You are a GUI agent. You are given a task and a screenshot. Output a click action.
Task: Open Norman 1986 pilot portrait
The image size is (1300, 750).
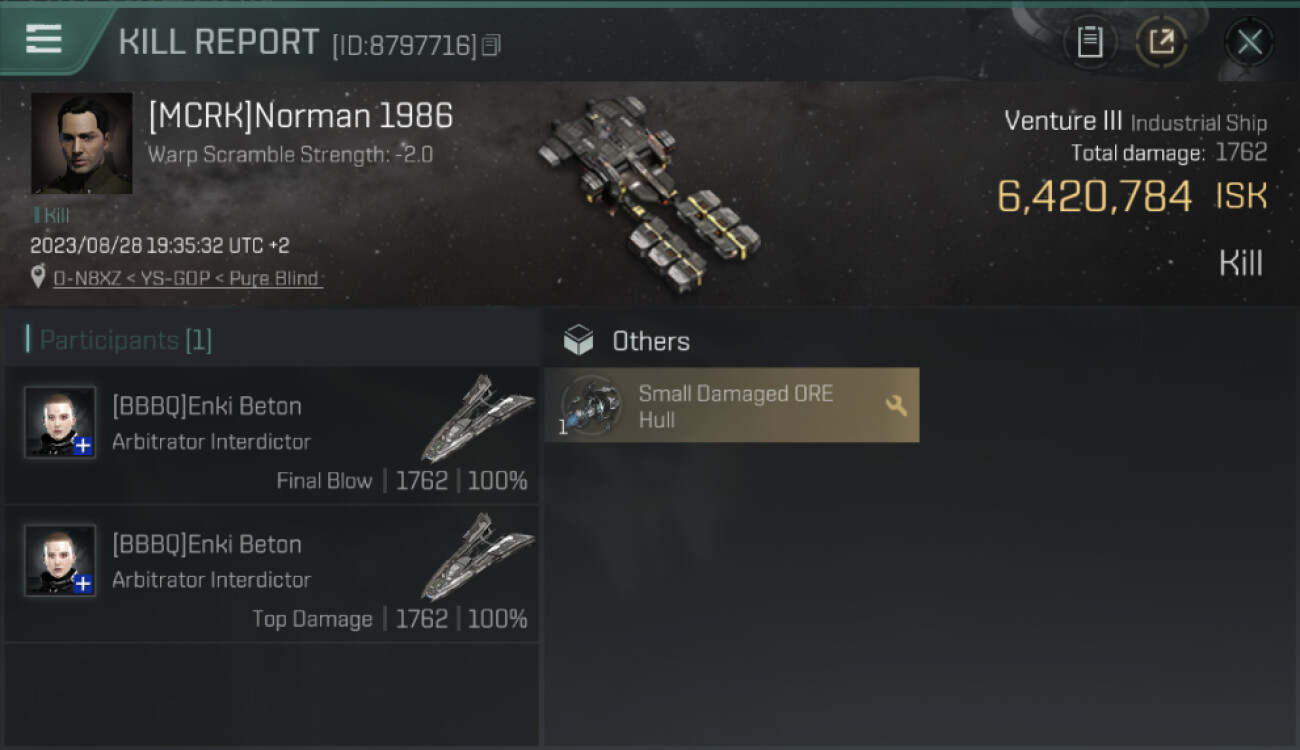coord(81,143)
